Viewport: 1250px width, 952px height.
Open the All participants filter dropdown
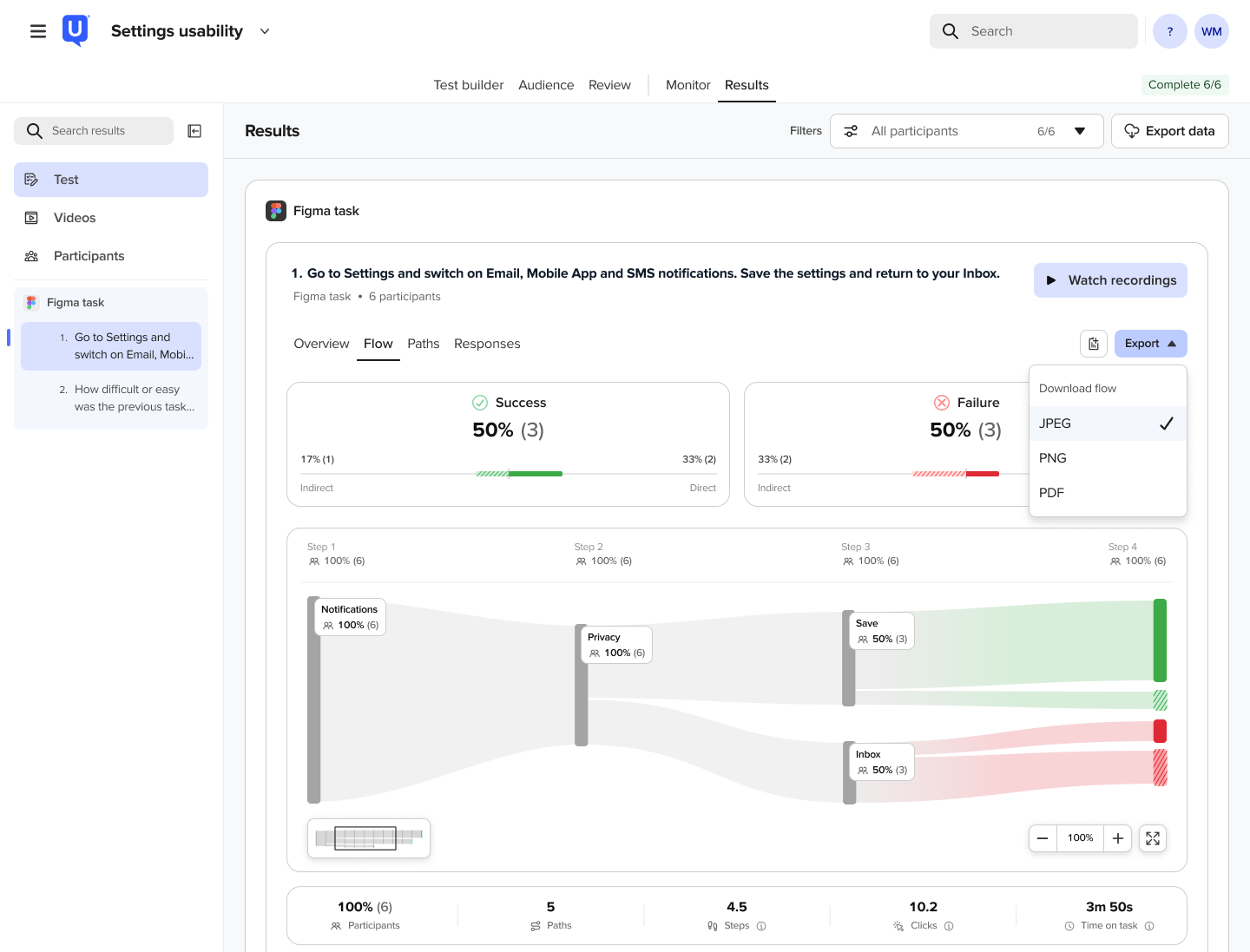point(967,131)
